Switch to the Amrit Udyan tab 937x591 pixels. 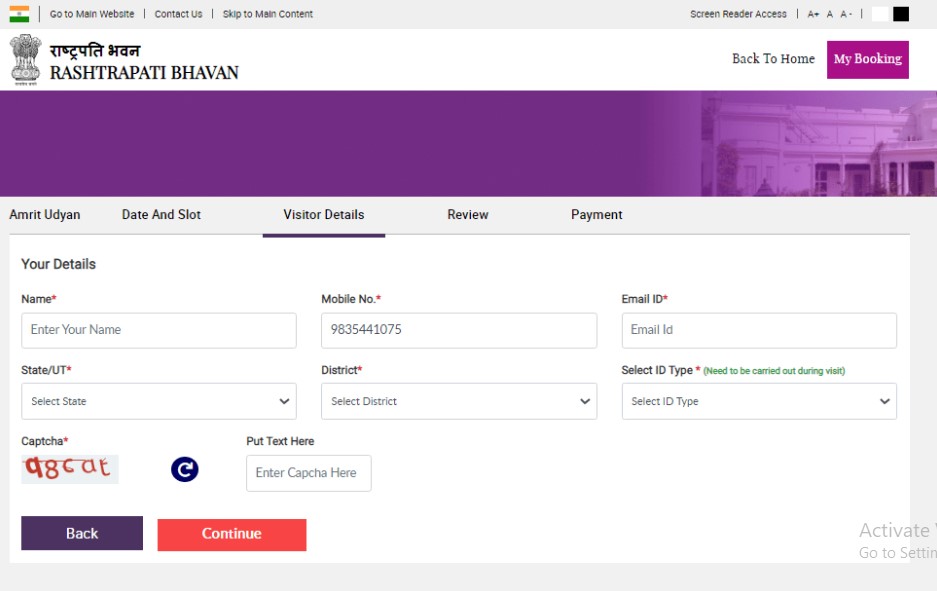[x=45, y=215]
